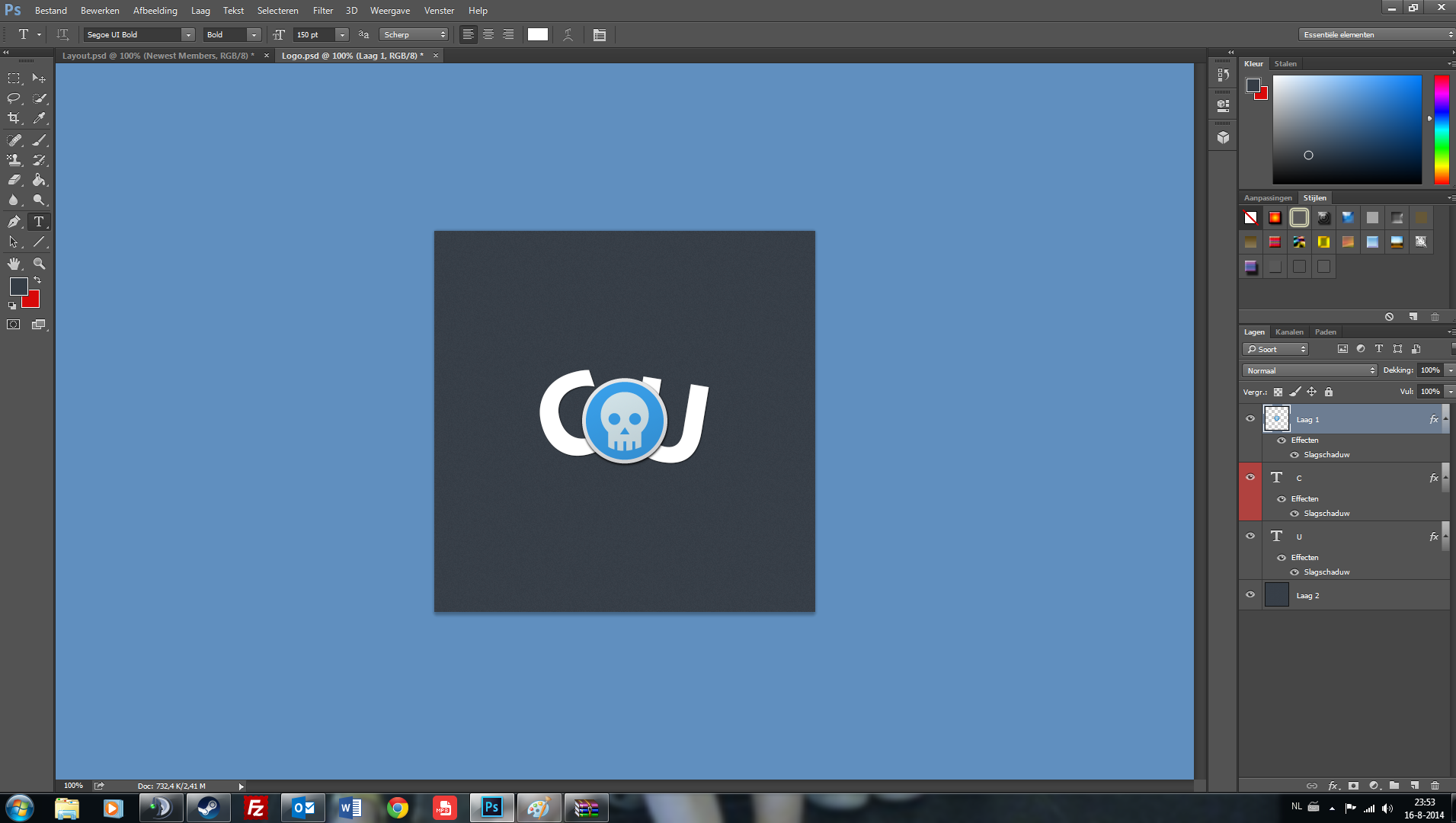1456x823 pixels.
Task: Select the Crop tool
Action: pyautogui.click(x=14, y=118)
